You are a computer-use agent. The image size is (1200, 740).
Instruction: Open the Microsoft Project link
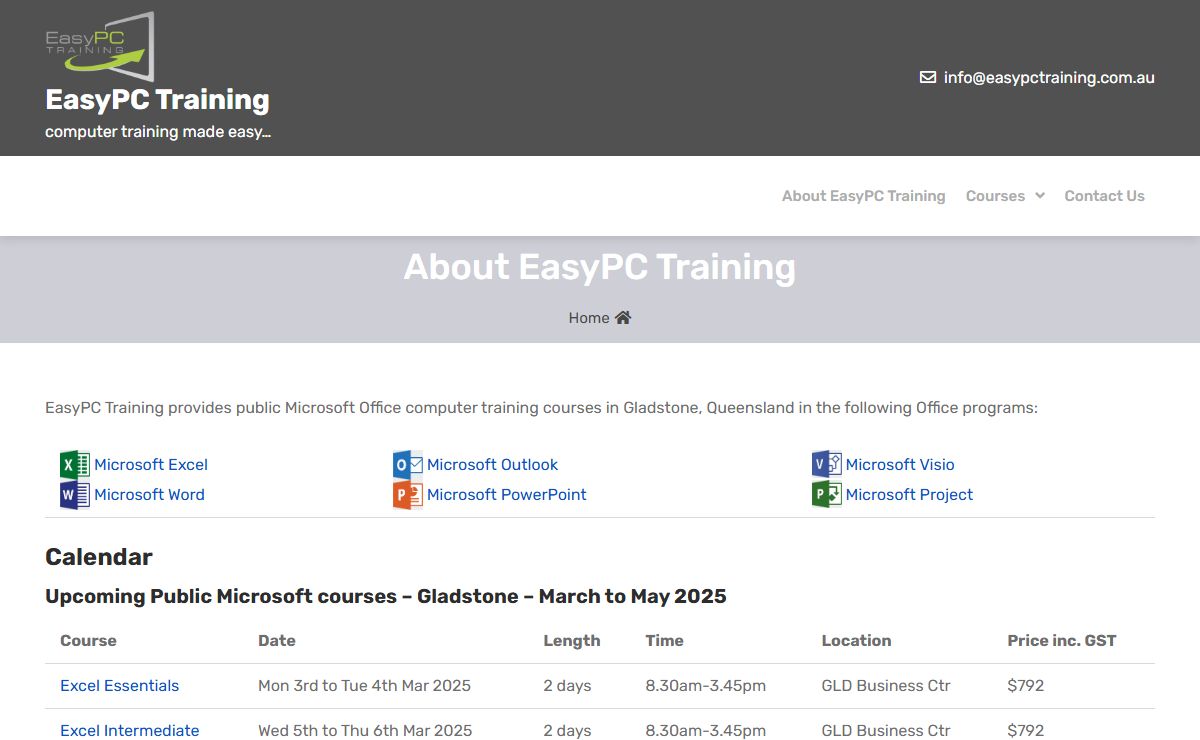pyautogui.click(x=909, y=494)
